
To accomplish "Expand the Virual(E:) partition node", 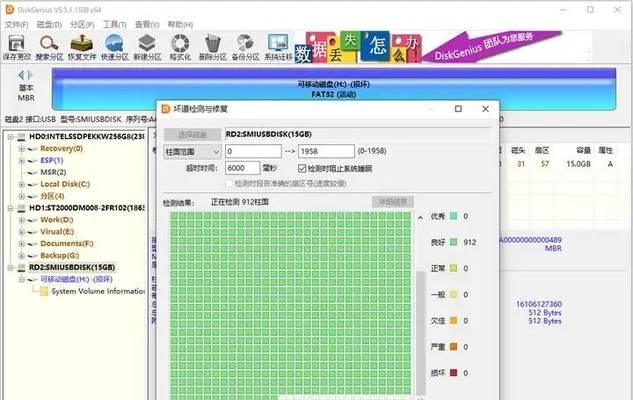I will (x=22, y=232).
